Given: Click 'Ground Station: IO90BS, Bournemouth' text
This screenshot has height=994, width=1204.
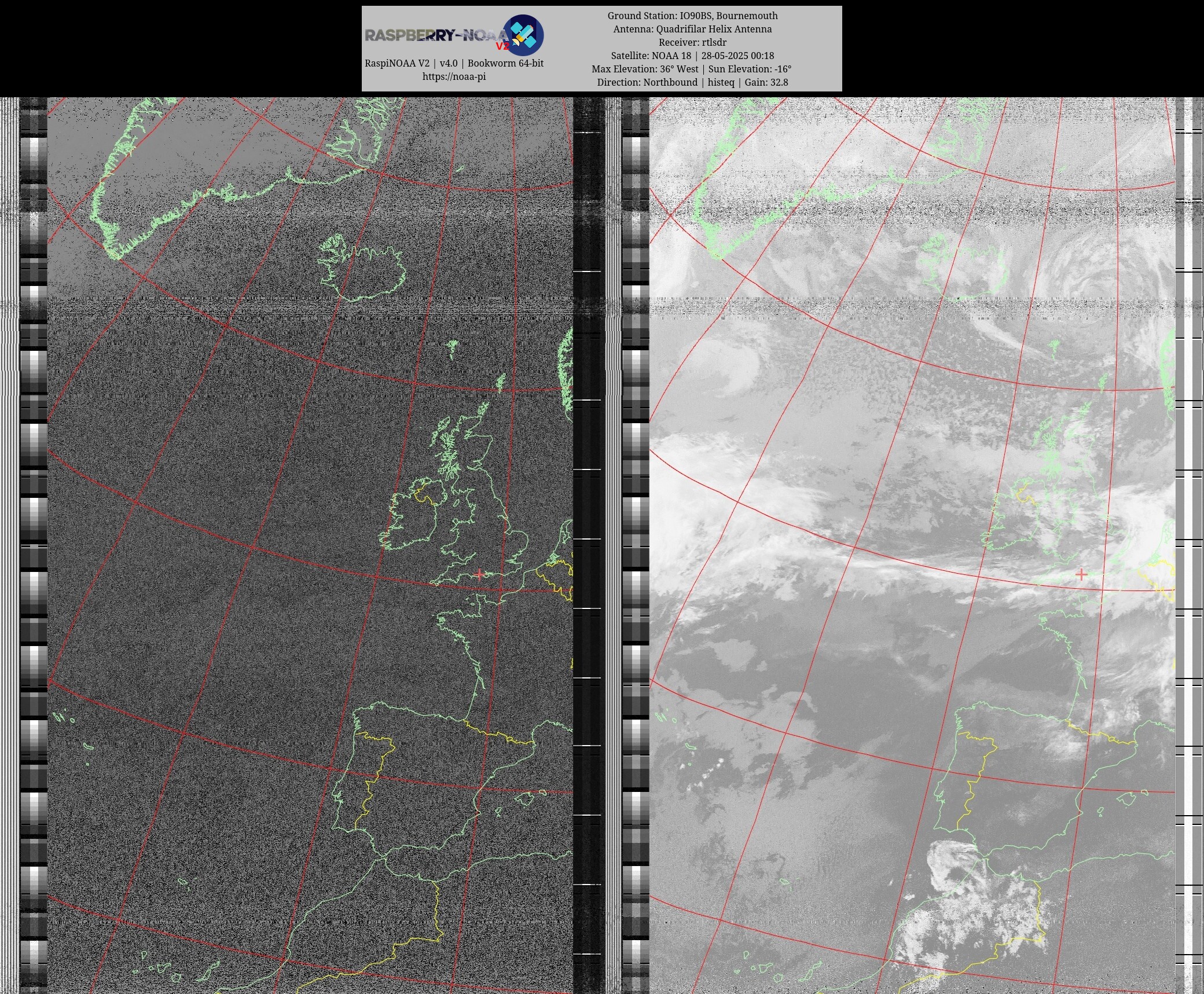Looking at the screenshot, I should 692,16.
